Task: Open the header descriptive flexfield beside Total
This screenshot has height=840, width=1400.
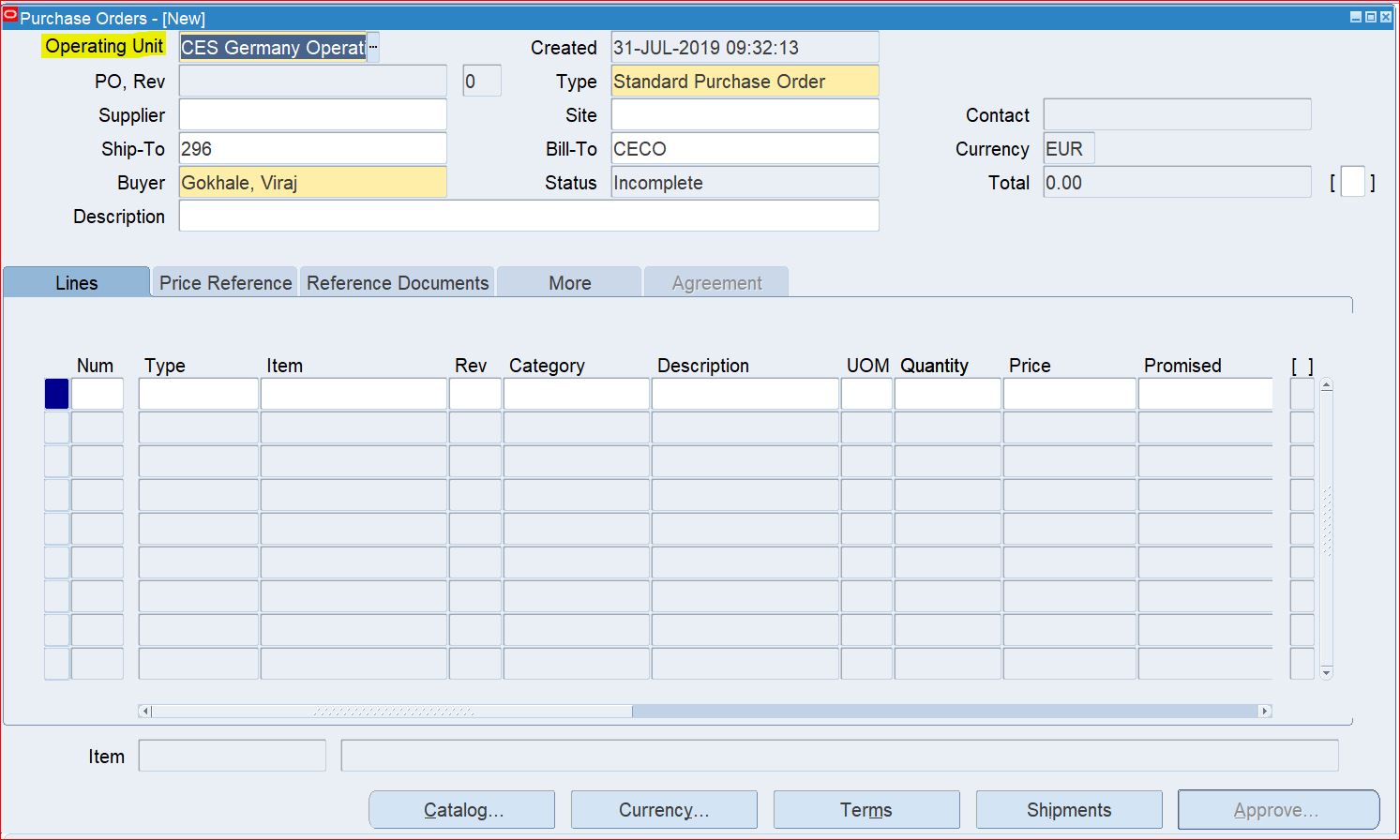Action: pos(1353,181)
